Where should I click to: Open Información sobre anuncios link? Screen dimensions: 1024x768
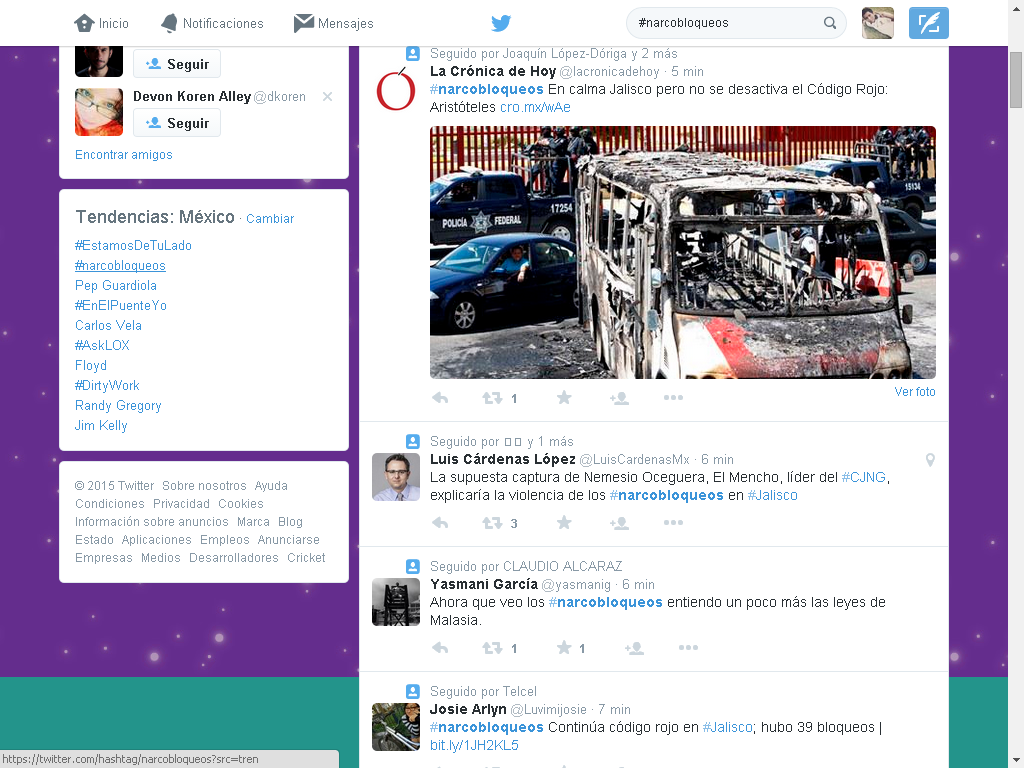(x=152, y=522)
